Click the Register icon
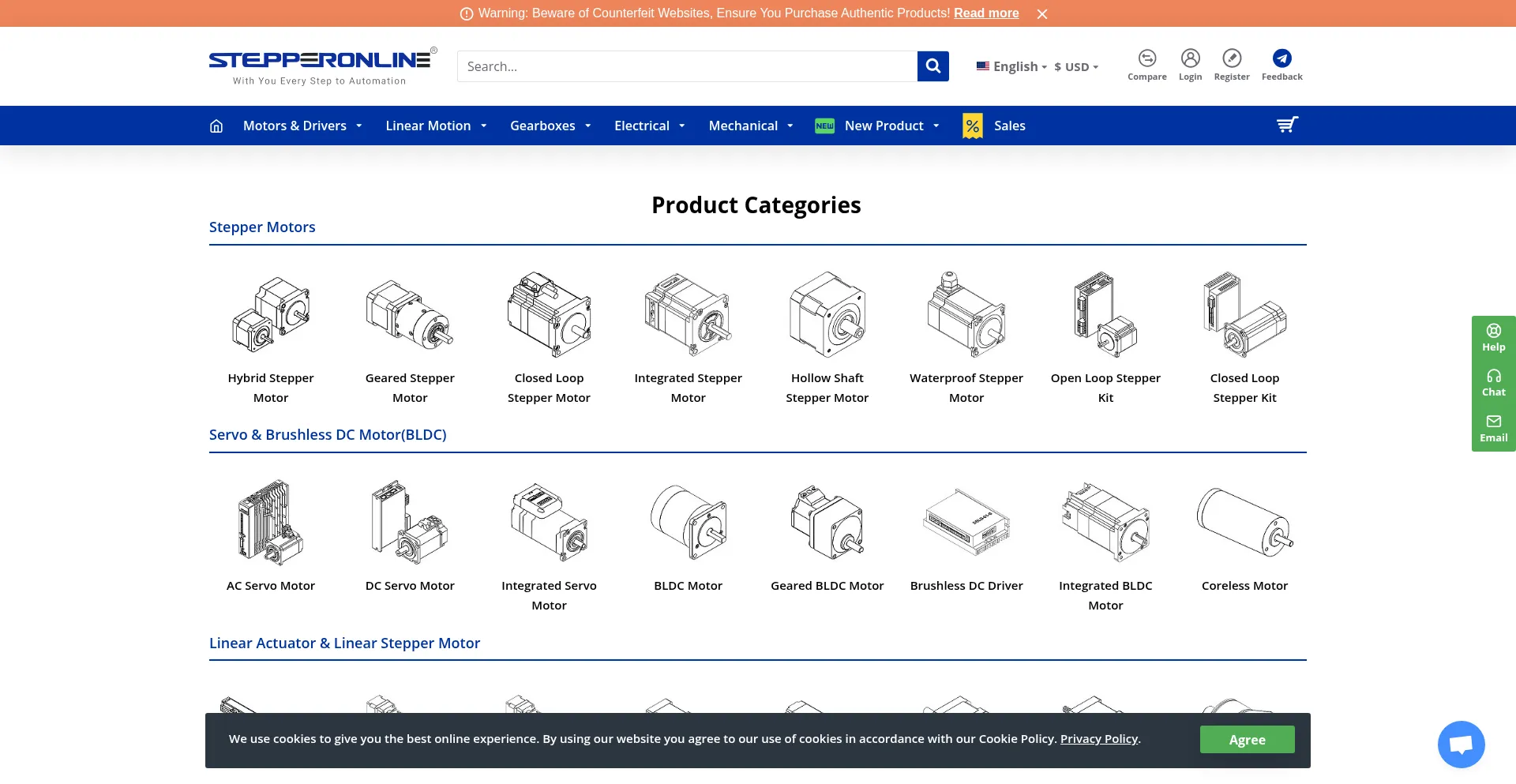The image size is (1516, 784). pyautogui.click(x=1231, y=58)
